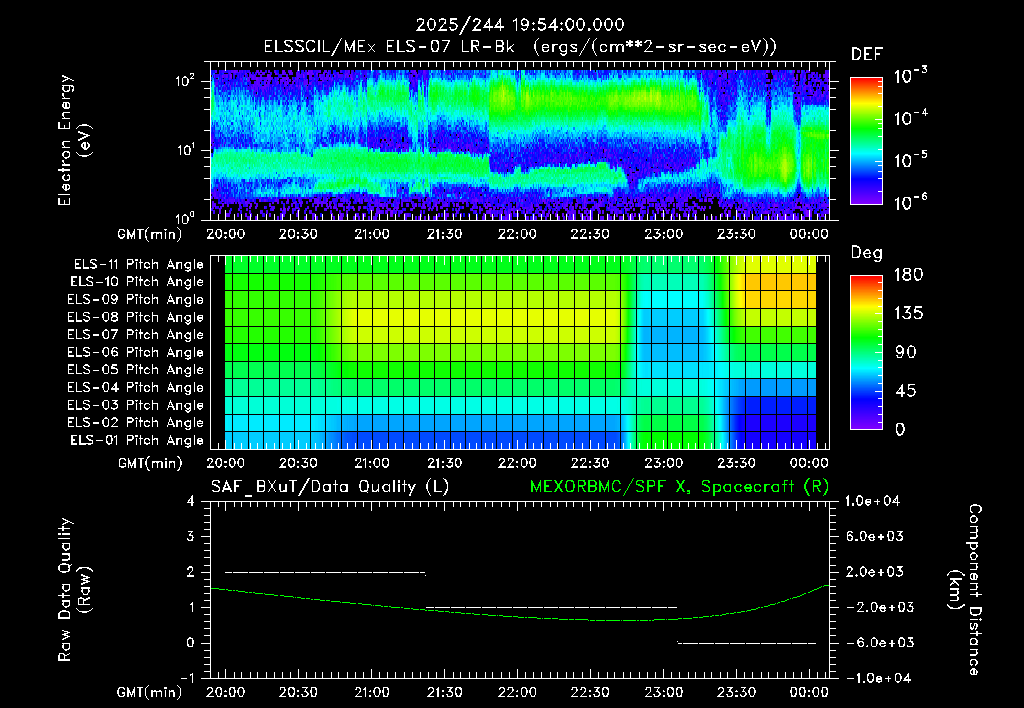Click the '4' tick on Raw Data Quality axis
Screen dimensions: 1024x708
tap(191, 501)
